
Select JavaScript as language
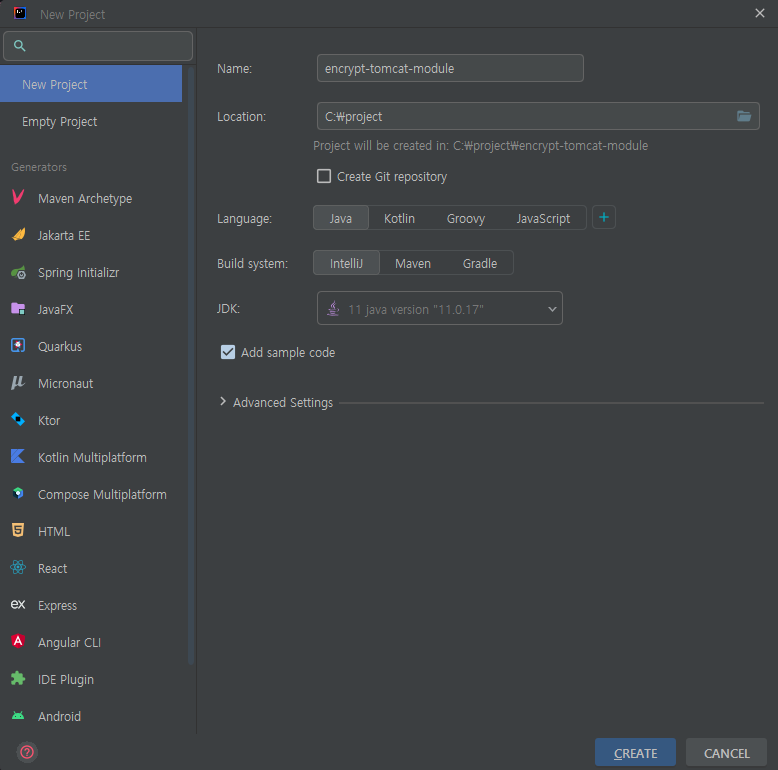point(543,218)
